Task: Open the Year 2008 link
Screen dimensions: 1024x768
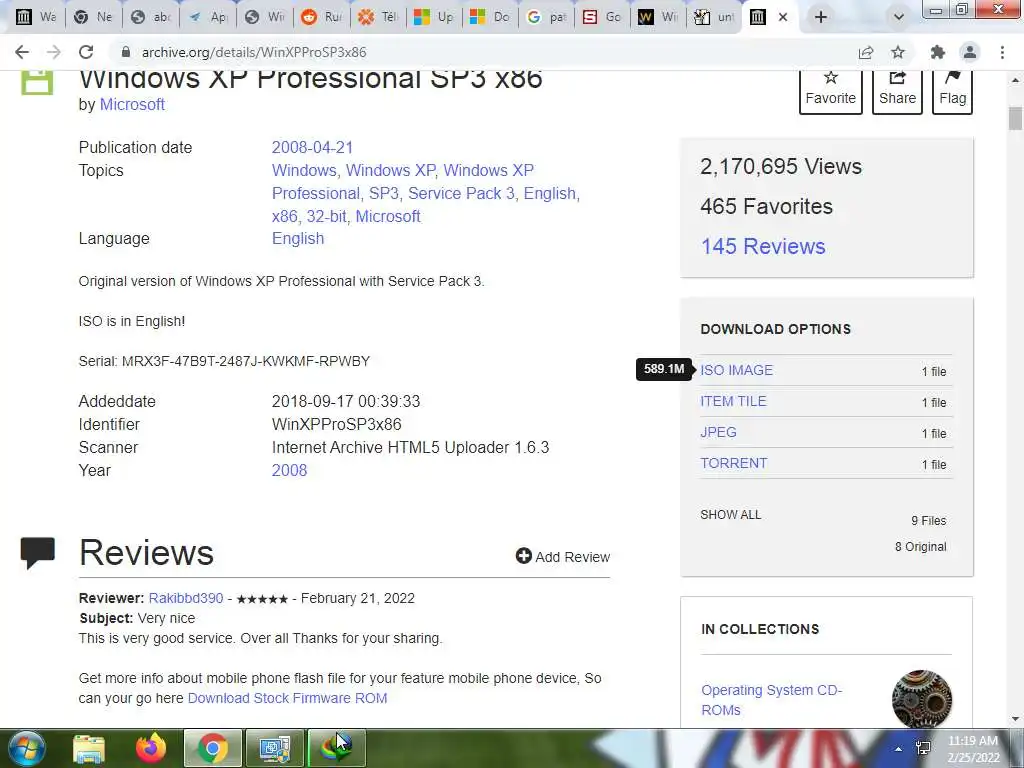Action: click(289, 470)
